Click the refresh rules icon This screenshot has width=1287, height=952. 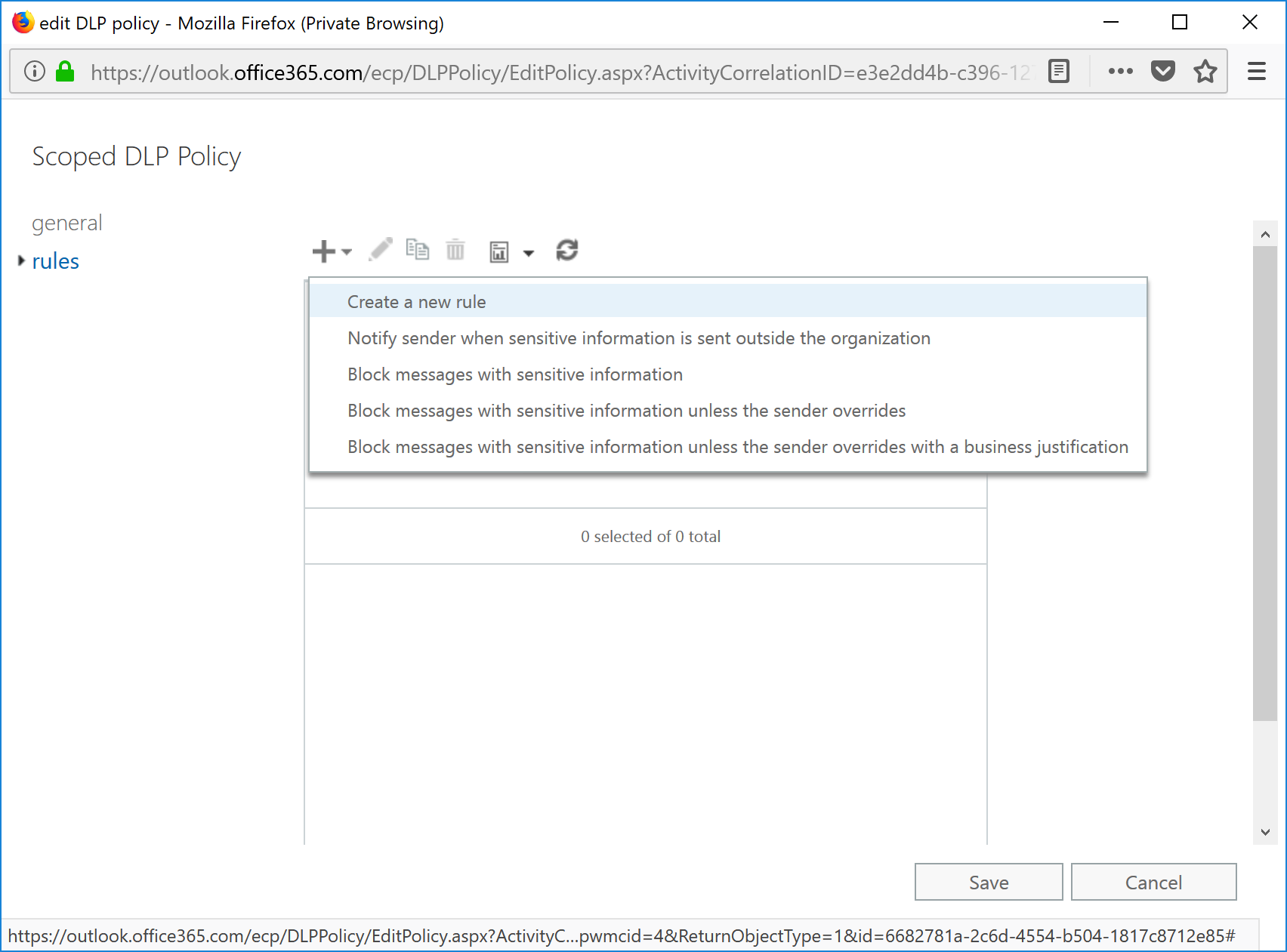click(566, 250)
